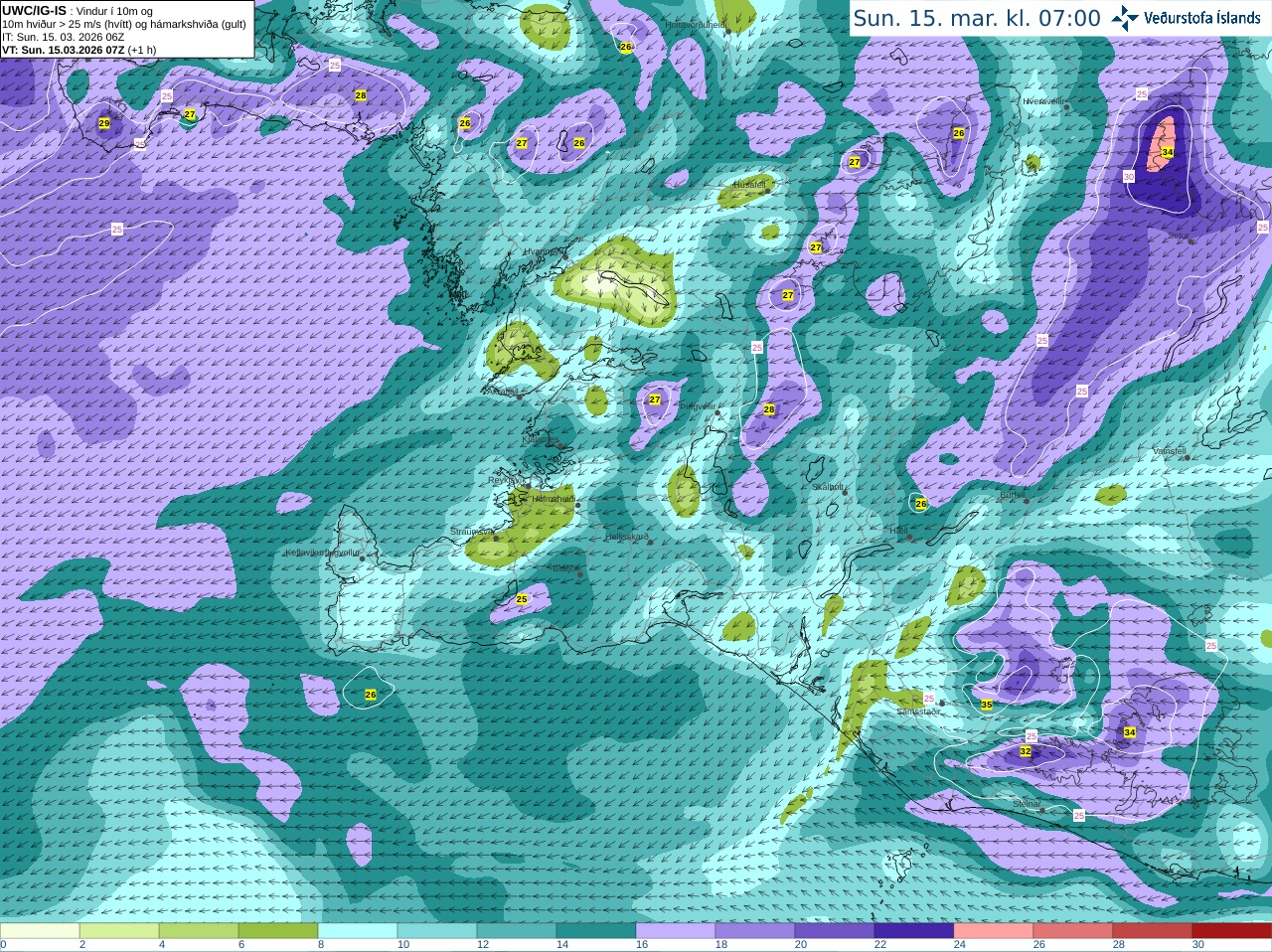The height and width of the screenshot is (952, 1272).
Task: Click the Sámsstaðir station label
Action: 917,712
